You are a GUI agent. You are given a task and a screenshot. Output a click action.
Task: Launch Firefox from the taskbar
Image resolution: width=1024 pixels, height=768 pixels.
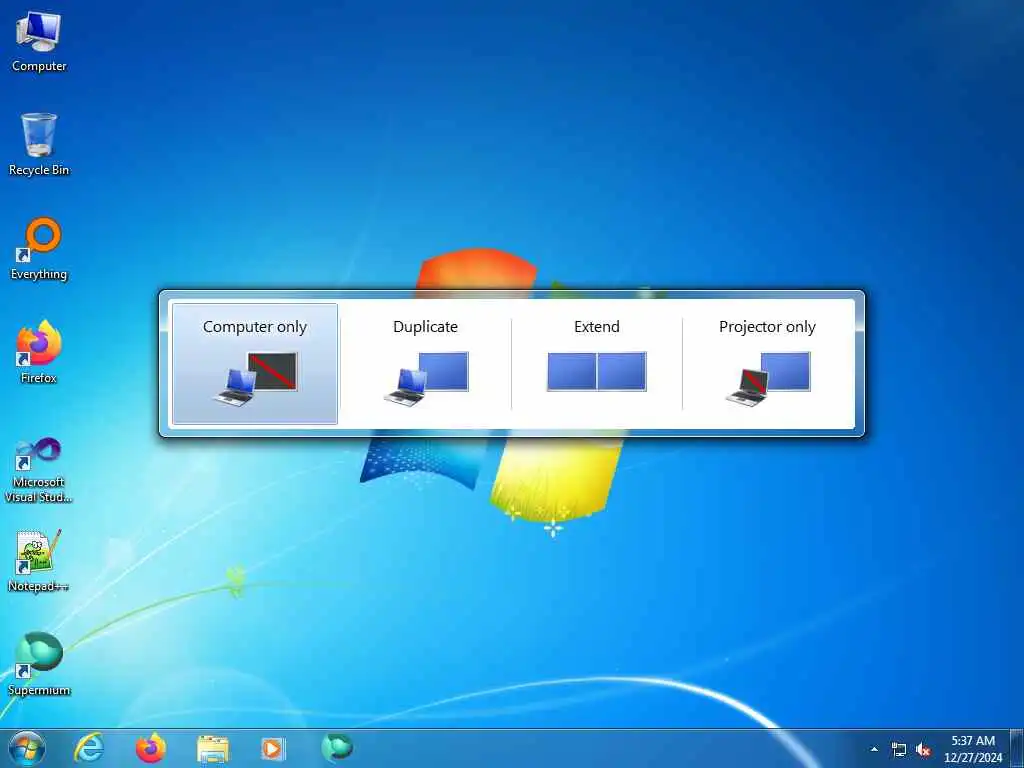click(151, 748)
